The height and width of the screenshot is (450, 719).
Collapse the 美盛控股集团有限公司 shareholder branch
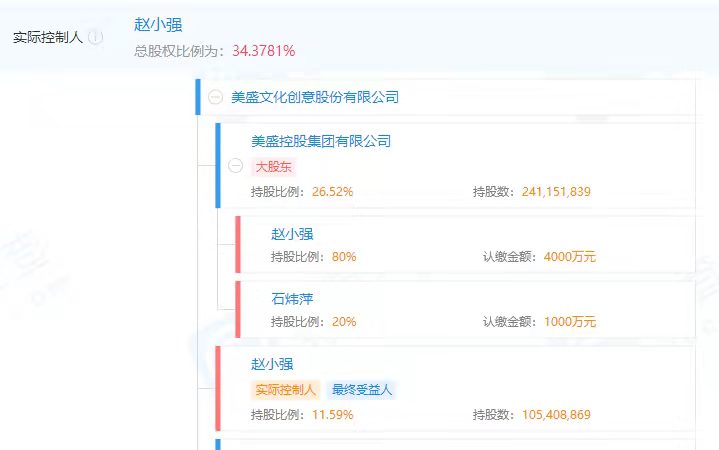[x=235, y=167]
